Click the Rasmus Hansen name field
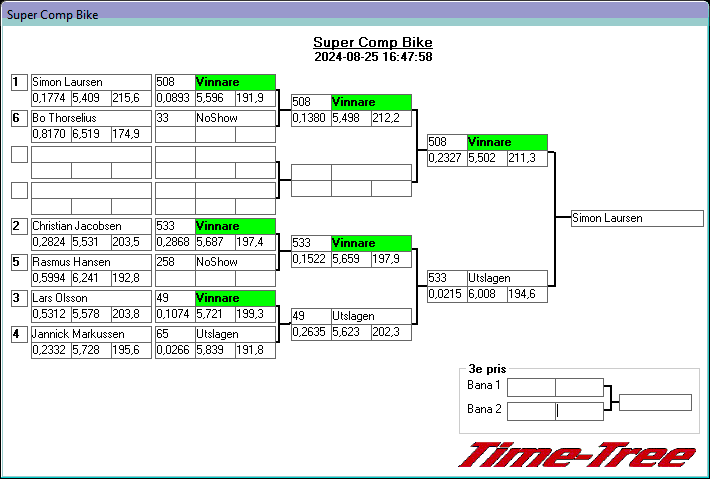This screenshot has height=479, width=710. (x=91, y=262)
